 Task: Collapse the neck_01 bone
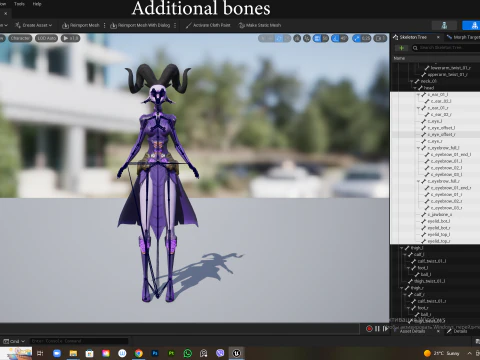412,81
